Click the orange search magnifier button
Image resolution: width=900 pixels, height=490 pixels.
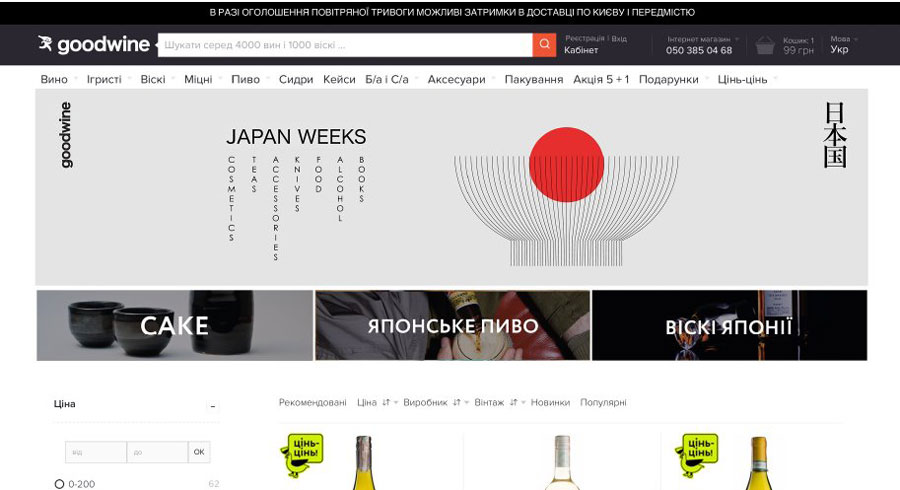544,45
